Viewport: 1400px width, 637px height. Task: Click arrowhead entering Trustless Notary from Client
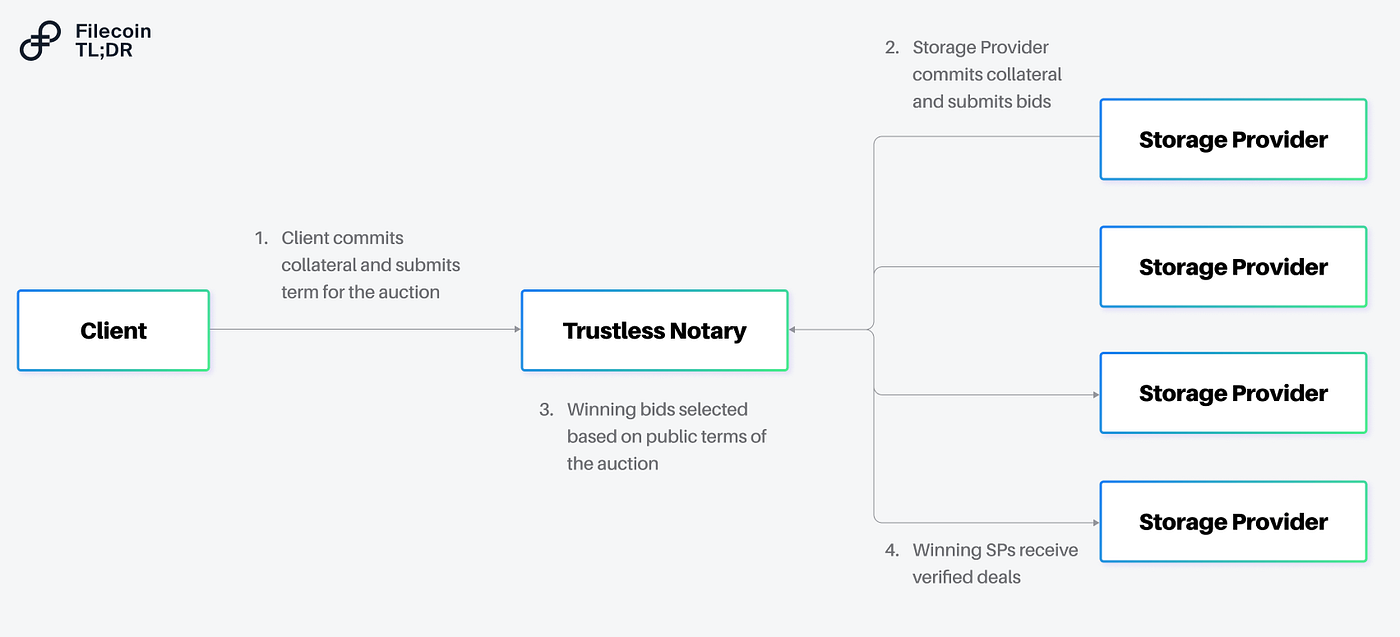pos(517,329)
